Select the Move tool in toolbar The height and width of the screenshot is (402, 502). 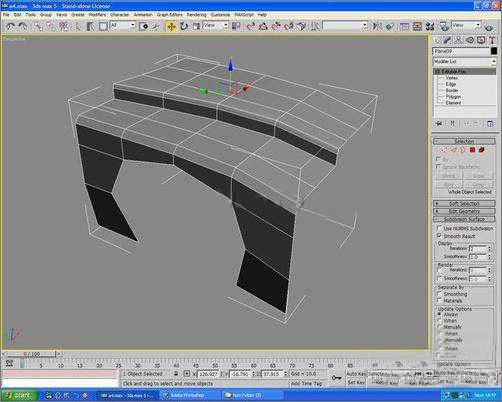pyautogui.click(x=171, y=26)
